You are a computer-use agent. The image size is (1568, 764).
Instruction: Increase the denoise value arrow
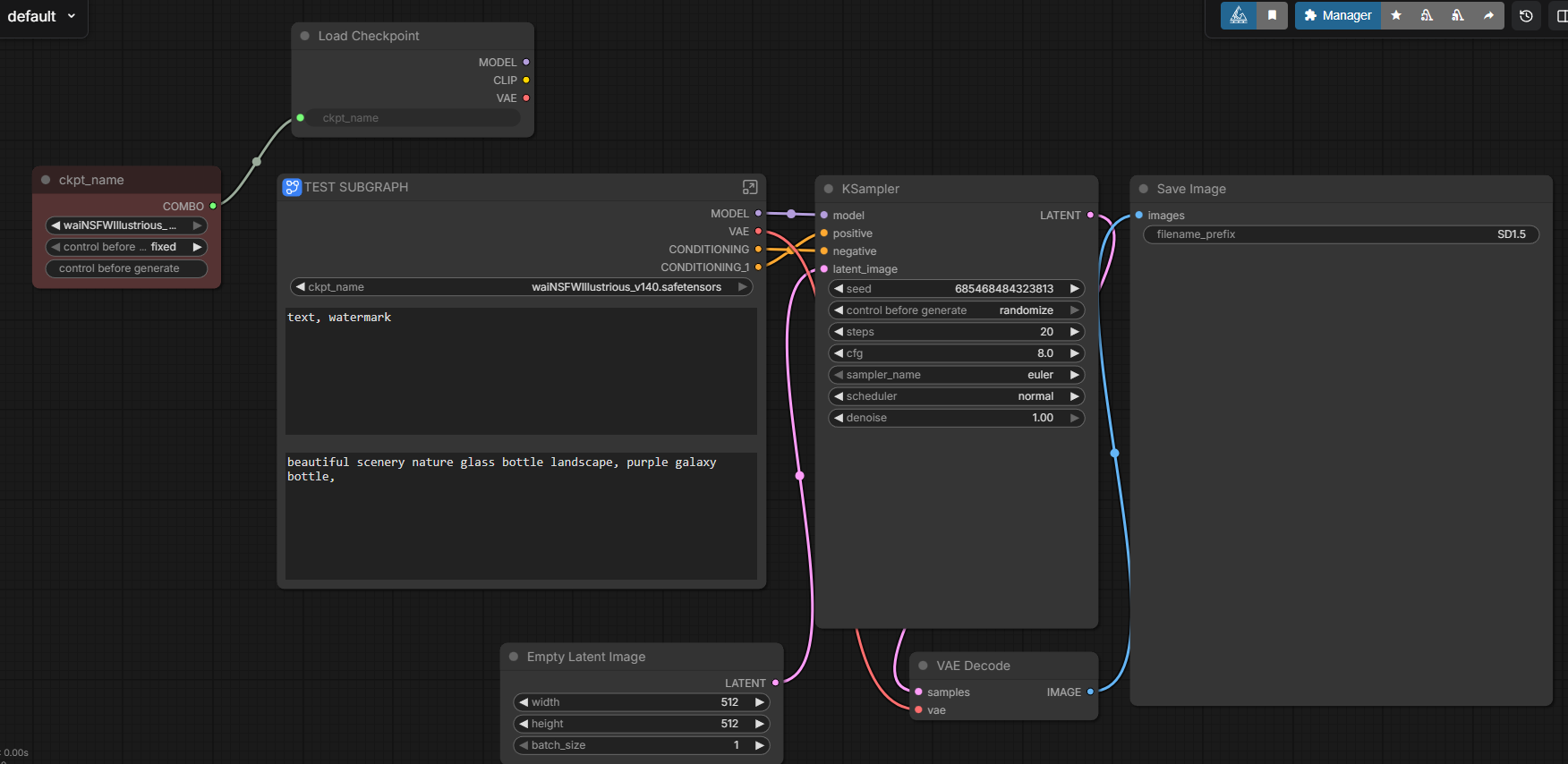coord(1074,418)
